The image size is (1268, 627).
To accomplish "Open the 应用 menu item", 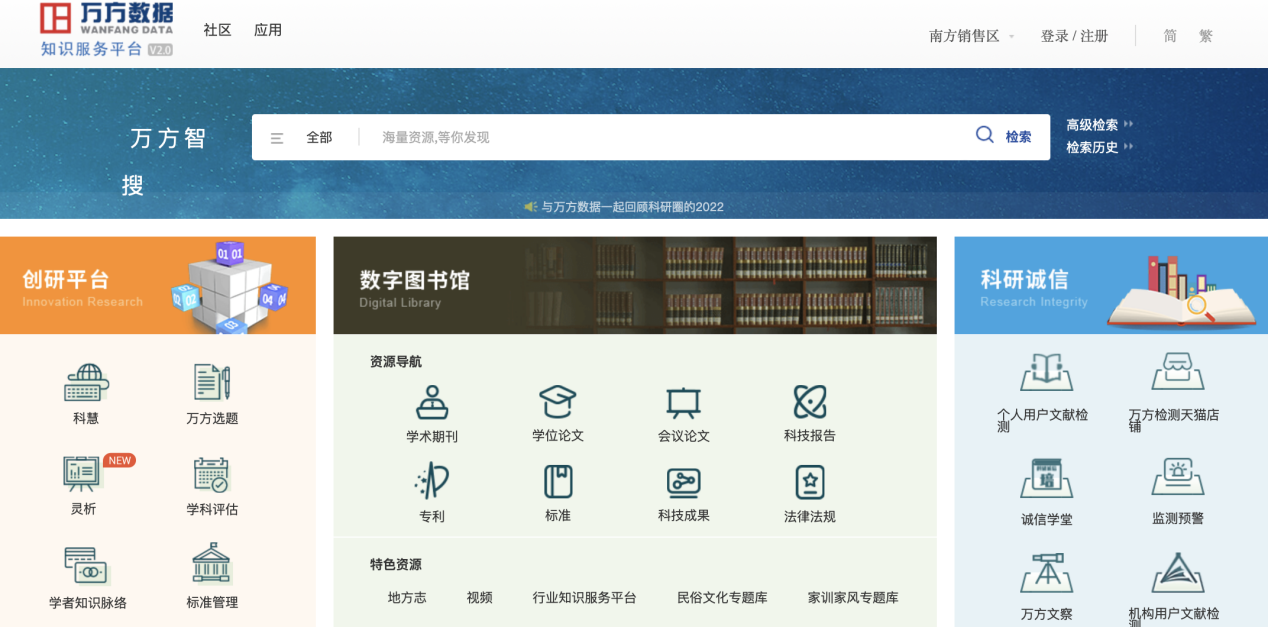I will (268, 30).
